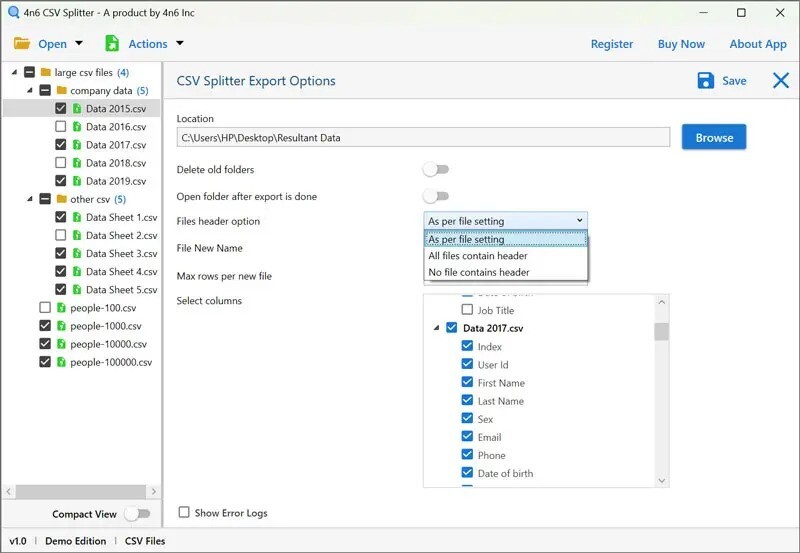The height and width of the screenshot is (553, 800).
Task: Click the Save floppy disk icon
Action: pyautogui.click(x=706, y=81)
